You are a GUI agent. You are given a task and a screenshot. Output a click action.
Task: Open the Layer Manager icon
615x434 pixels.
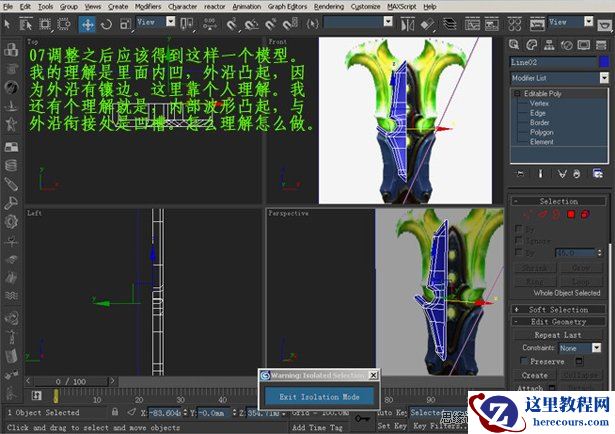(x=449, y=25)
